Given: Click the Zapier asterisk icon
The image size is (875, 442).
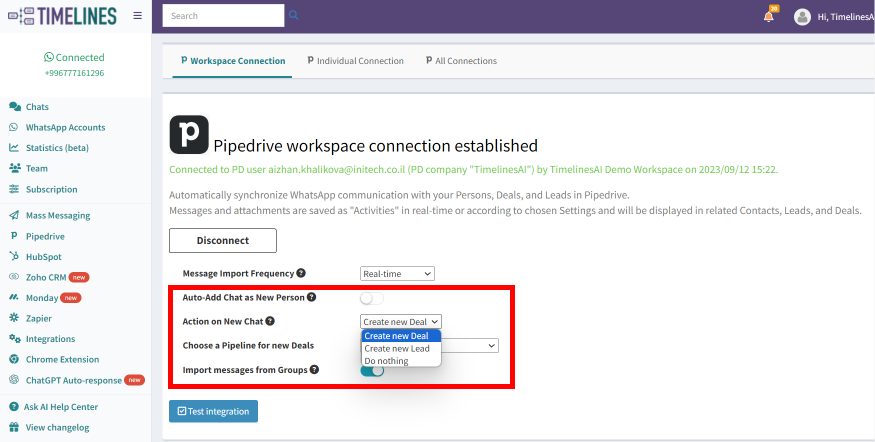Looking at the screenshot, I should [14, 318].
